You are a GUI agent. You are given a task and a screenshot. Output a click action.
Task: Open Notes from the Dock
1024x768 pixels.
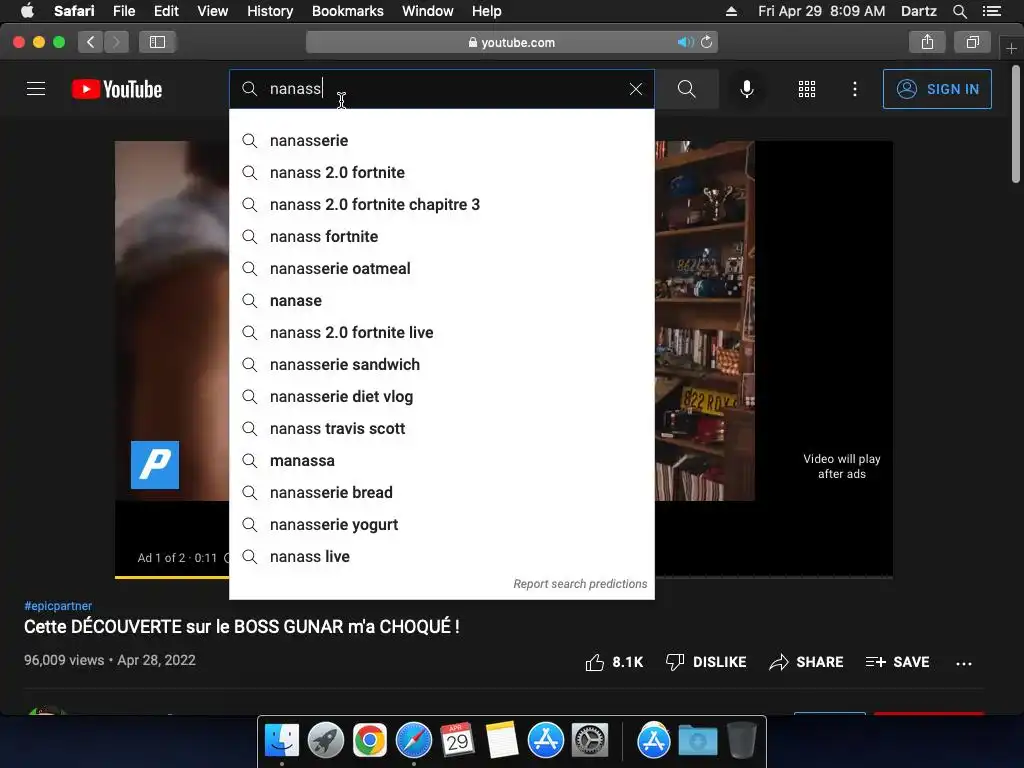click(502, 740)
